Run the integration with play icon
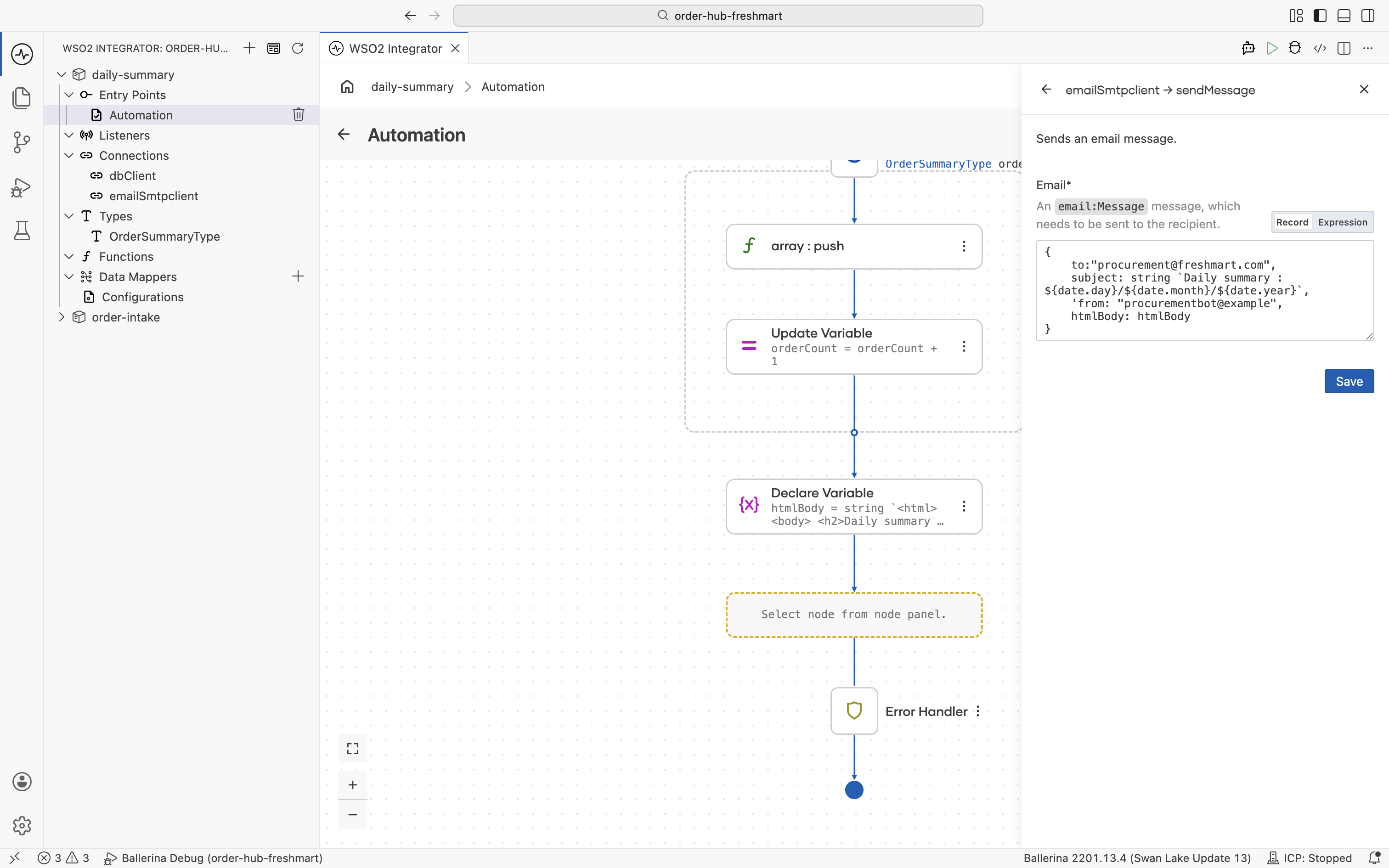1389x868 pixels. click(x=1272, y=48)
